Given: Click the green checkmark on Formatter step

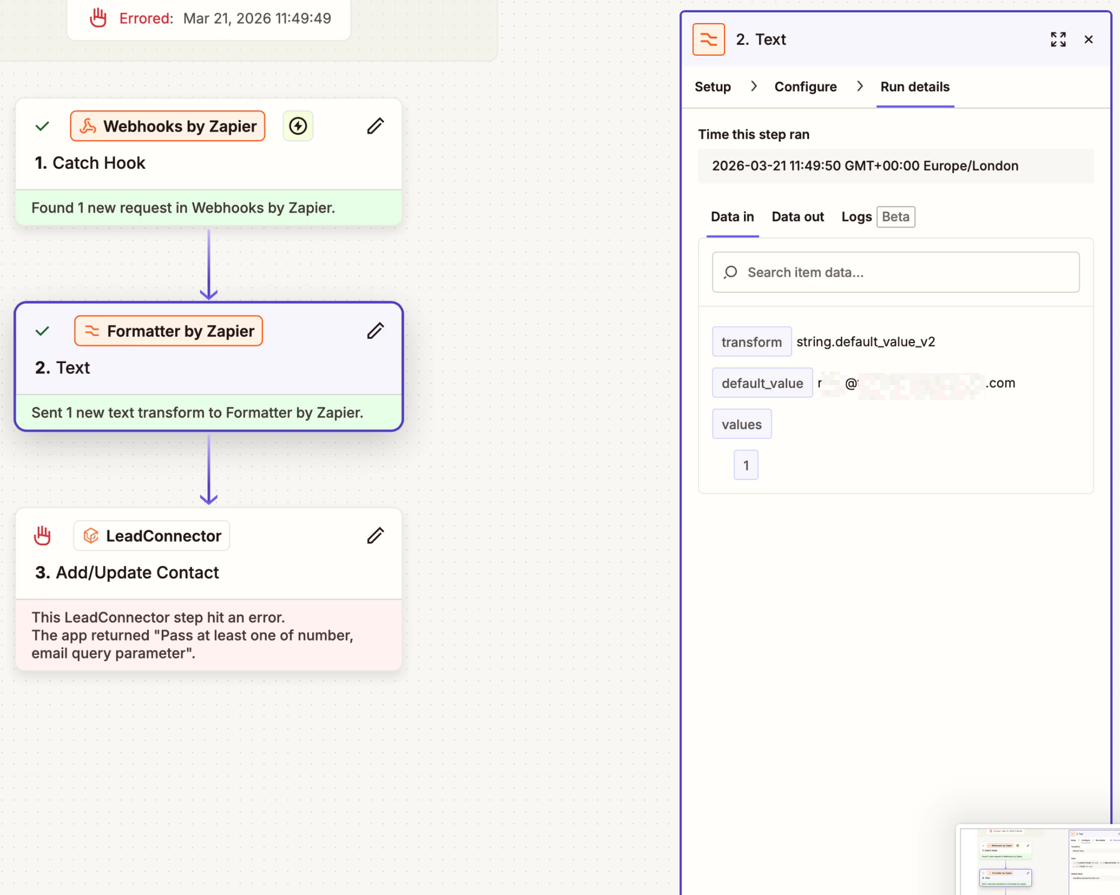Looking at the screenshot, I should [42, 331].
